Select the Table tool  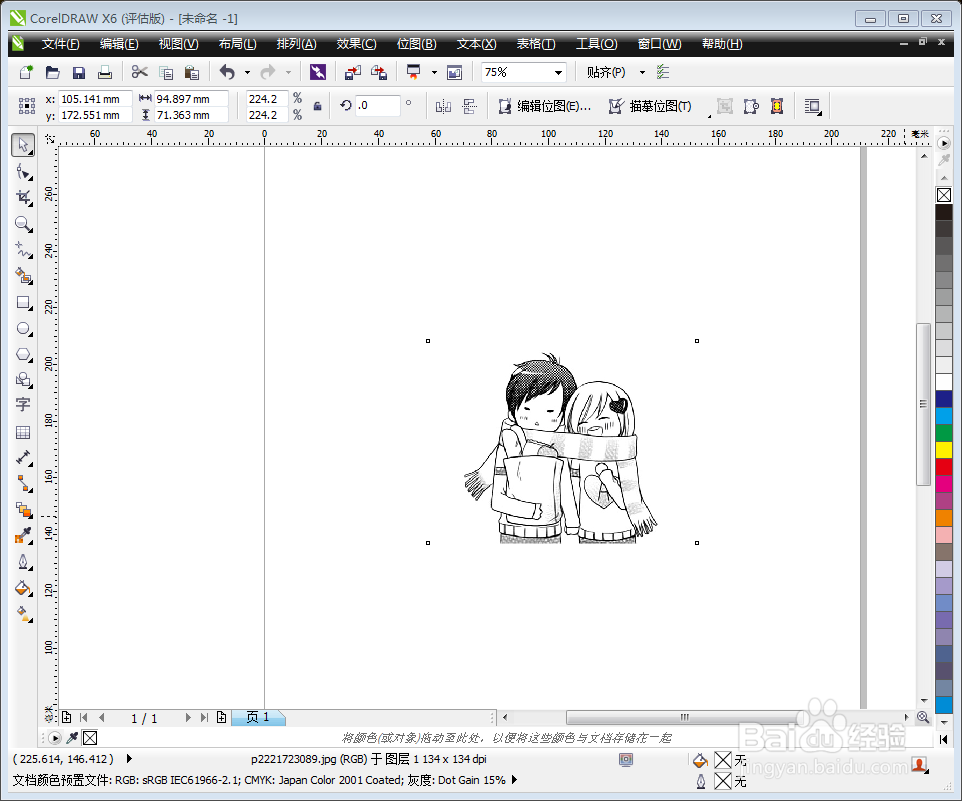(24, 431)
